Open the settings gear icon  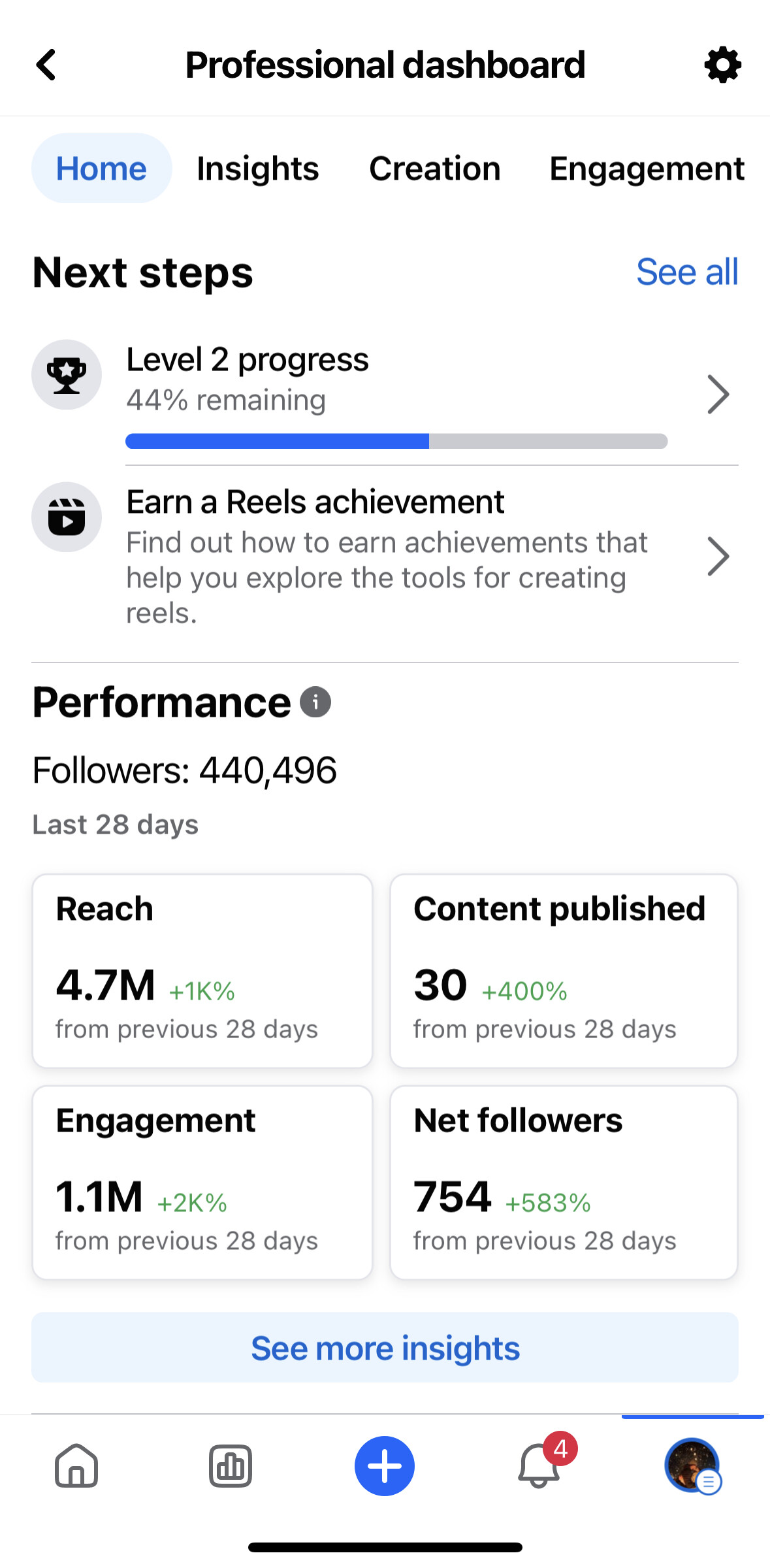[x=722, y=65]
